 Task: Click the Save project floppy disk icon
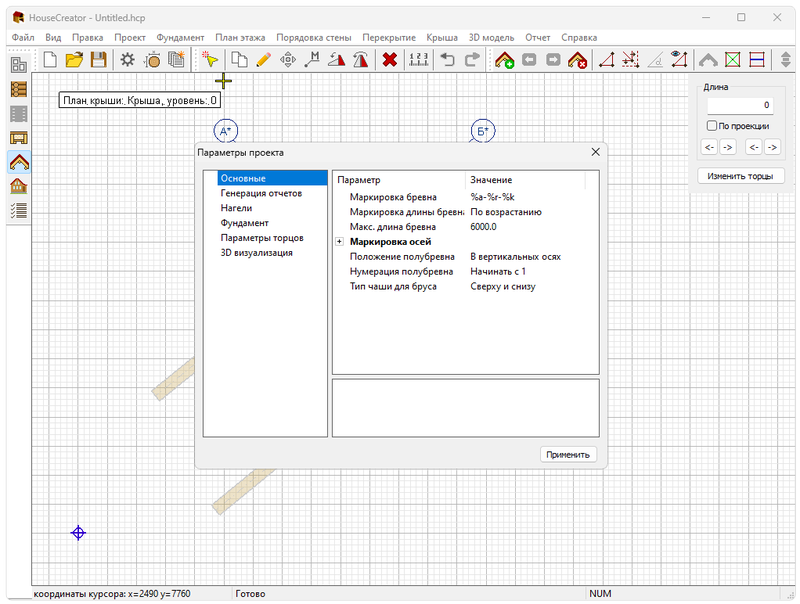click(98, 60)
